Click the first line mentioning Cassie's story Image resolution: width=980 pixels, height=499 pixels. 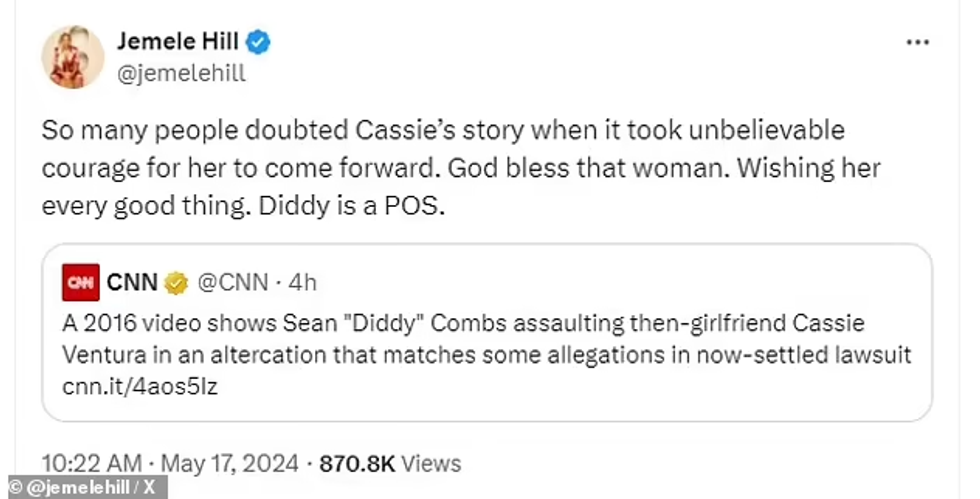tap(443, 130)
